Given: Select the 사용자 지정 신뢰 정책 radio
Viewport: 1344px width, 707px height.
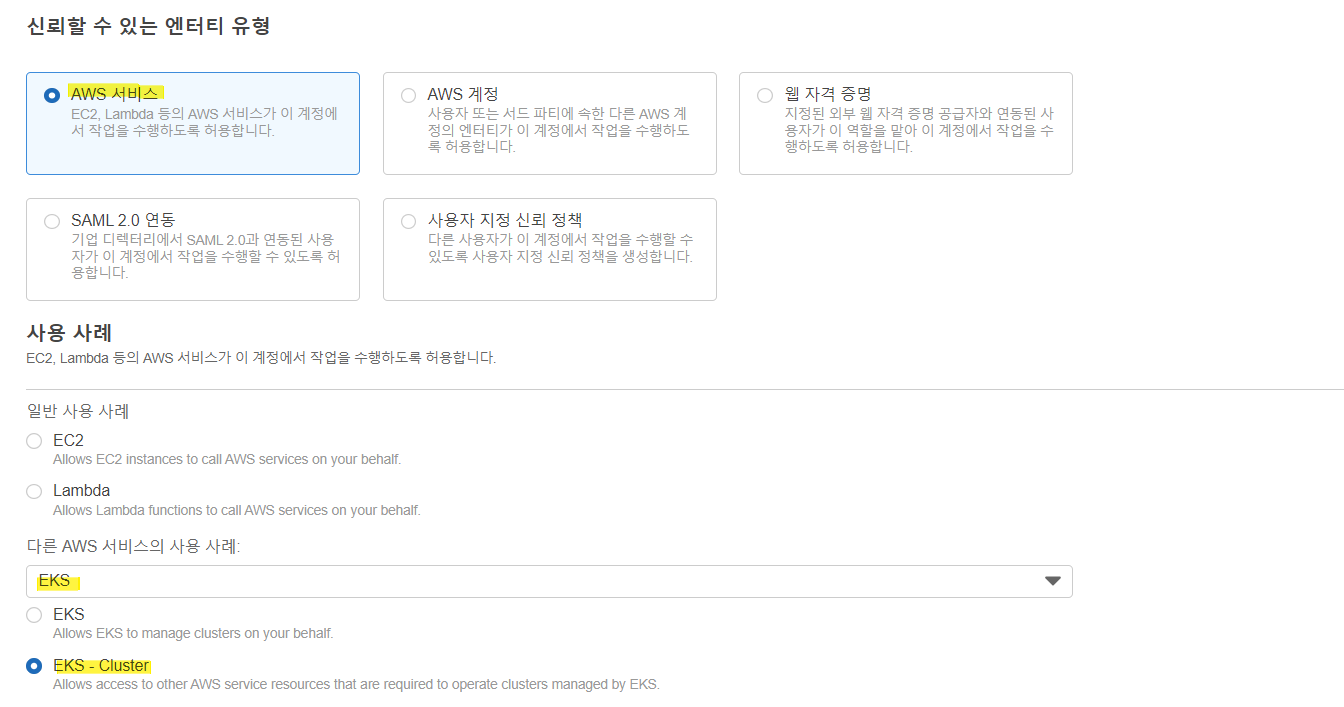Looking at the screenshot, I should 408,221.
